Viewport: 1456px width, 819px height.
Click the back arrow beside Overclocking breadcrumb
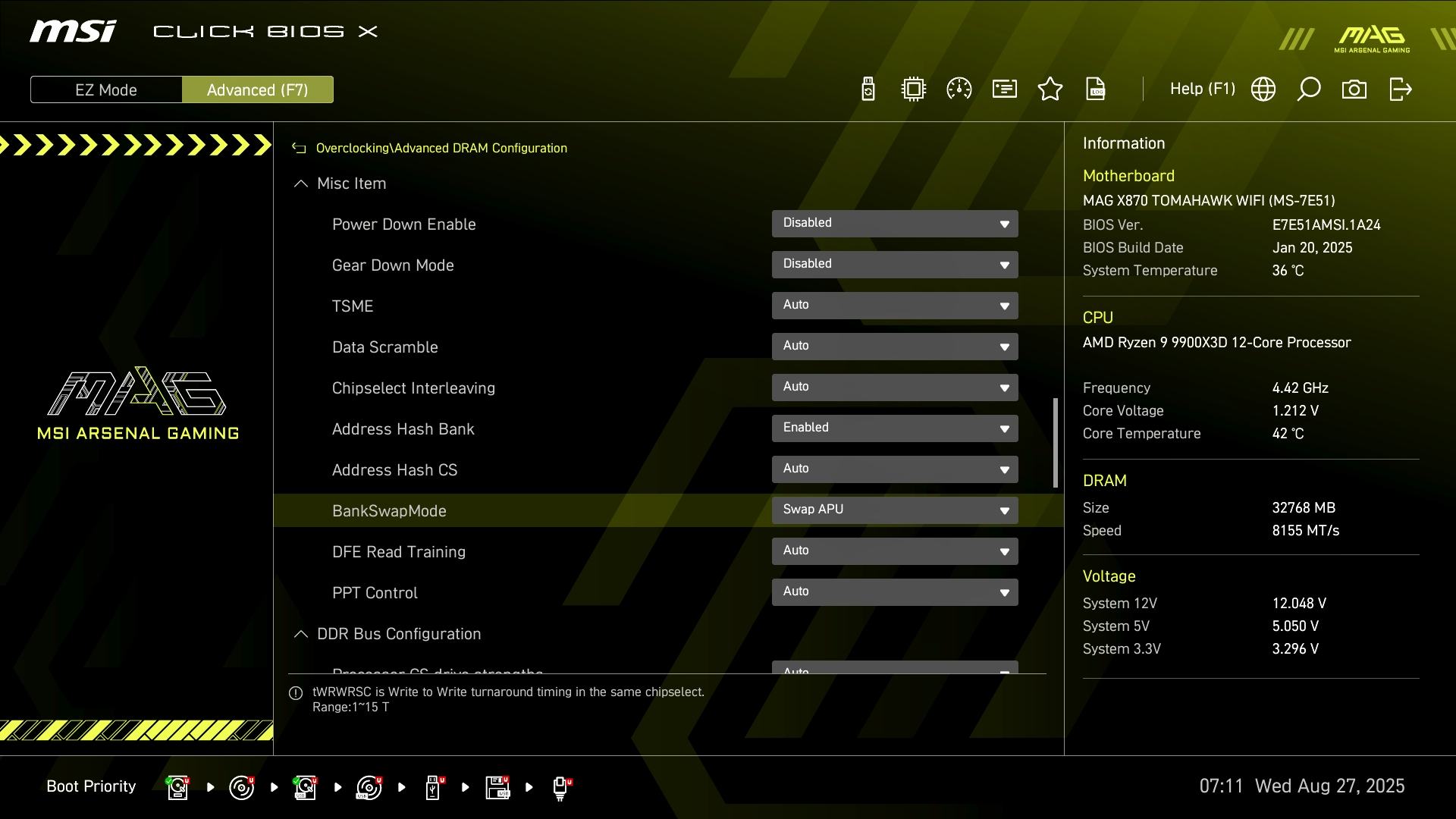pos(299,149)
